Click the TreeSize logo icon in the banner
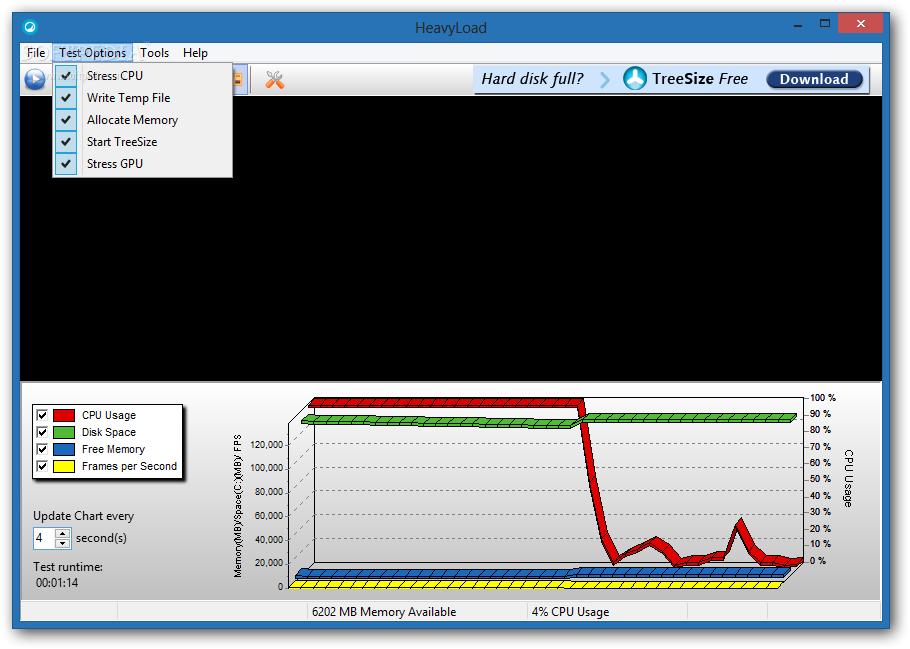910x649 pixels. pos(634,78)
